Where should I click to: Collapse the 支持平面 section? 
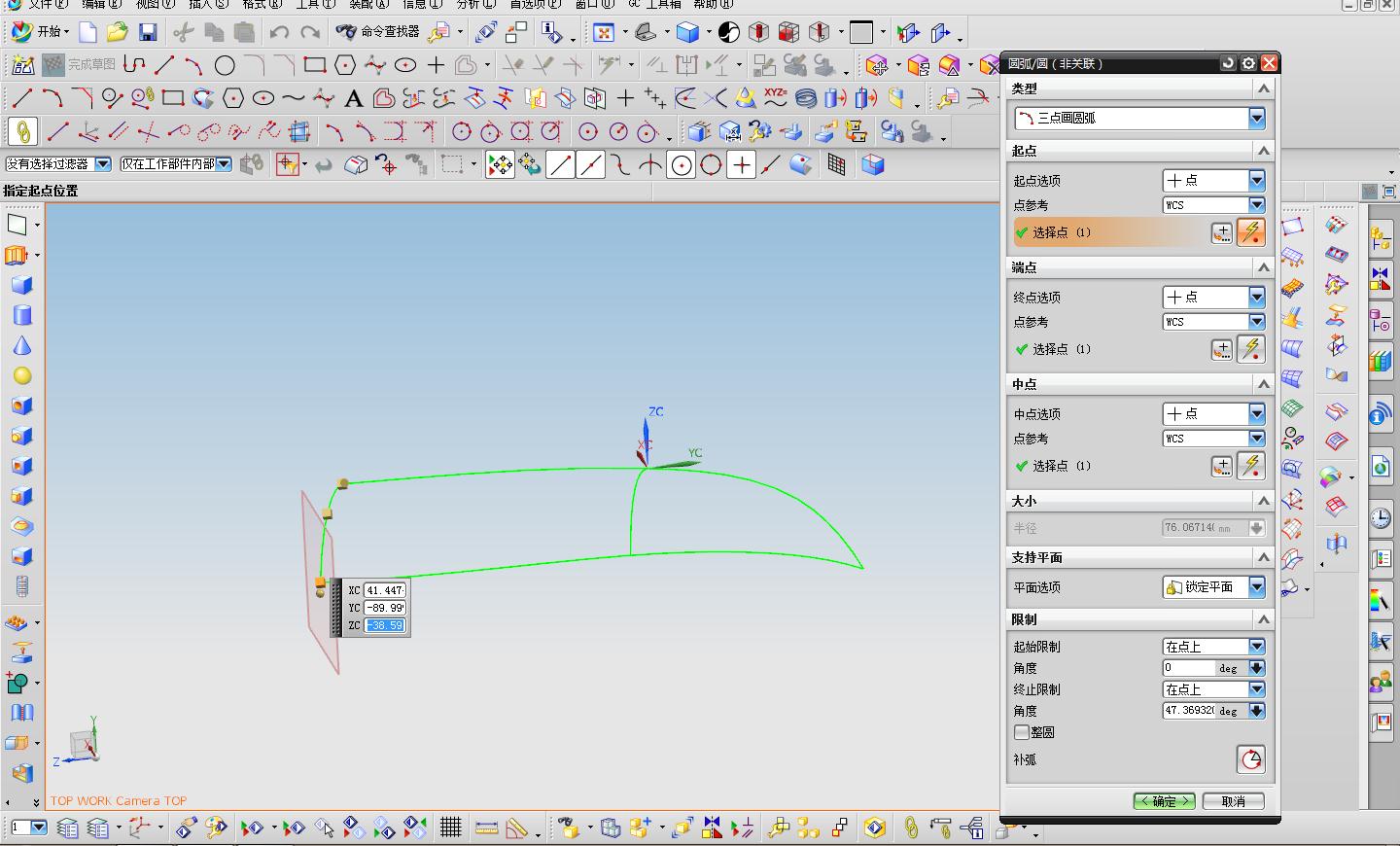pyautogui.click(x=1263, y=557)
